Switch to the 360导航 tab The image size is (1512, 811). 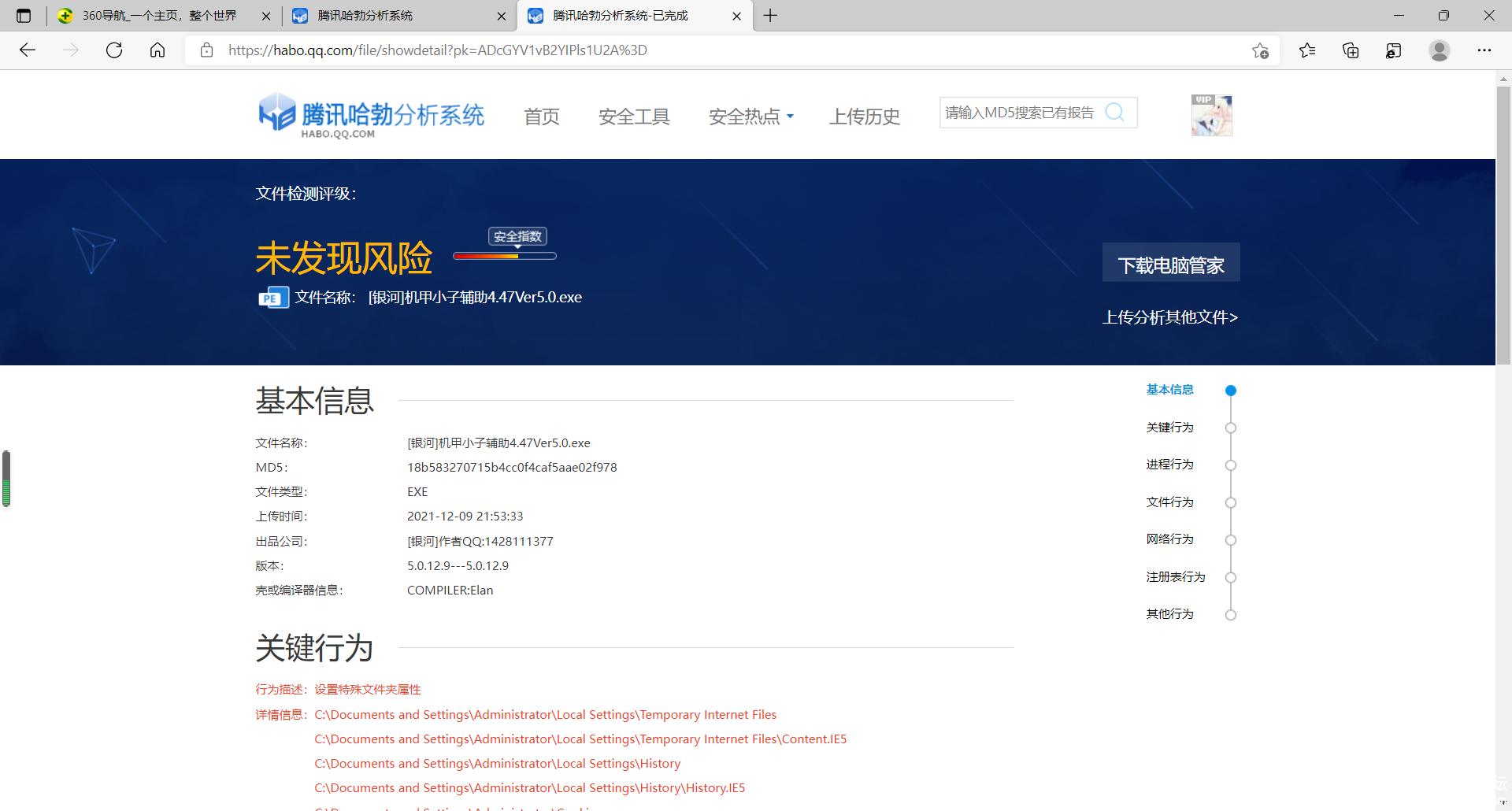(159, 16)
